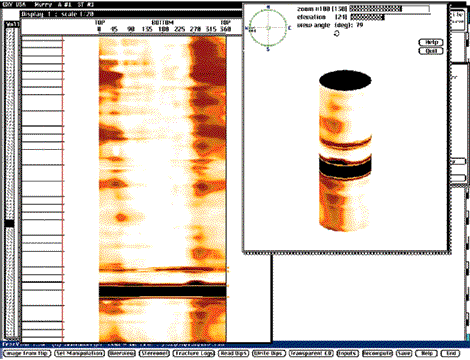Click the compass orientation circle
The image size is (470, 360).
click(268, 28)
